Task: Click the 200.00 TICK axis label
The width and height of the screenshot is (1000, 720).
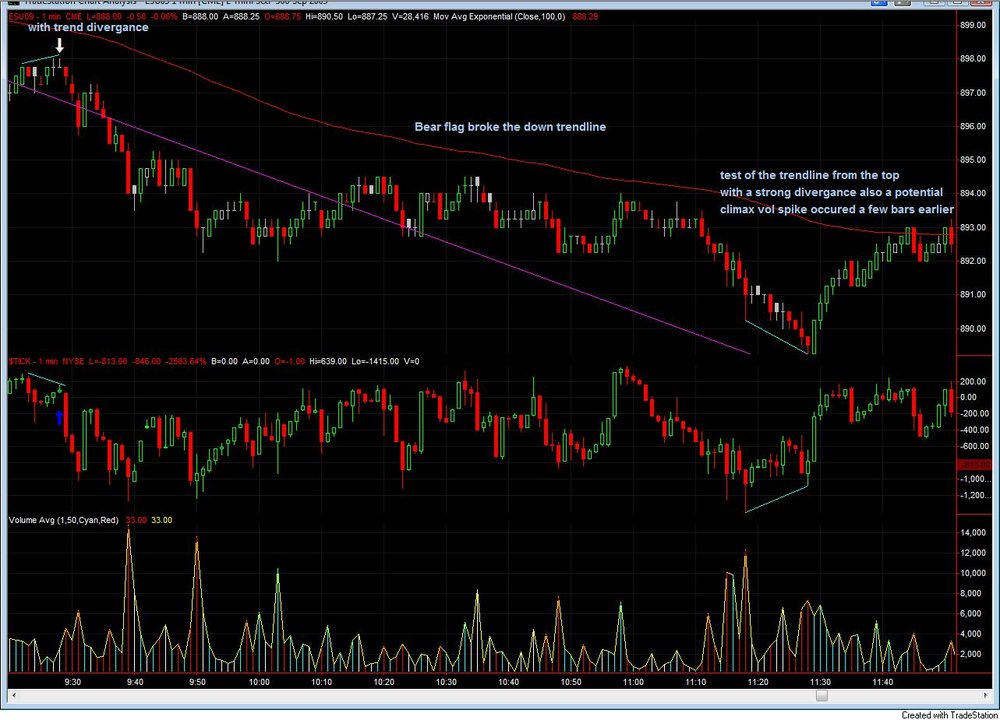Action: pyautogui.click(x=973, y=381)
